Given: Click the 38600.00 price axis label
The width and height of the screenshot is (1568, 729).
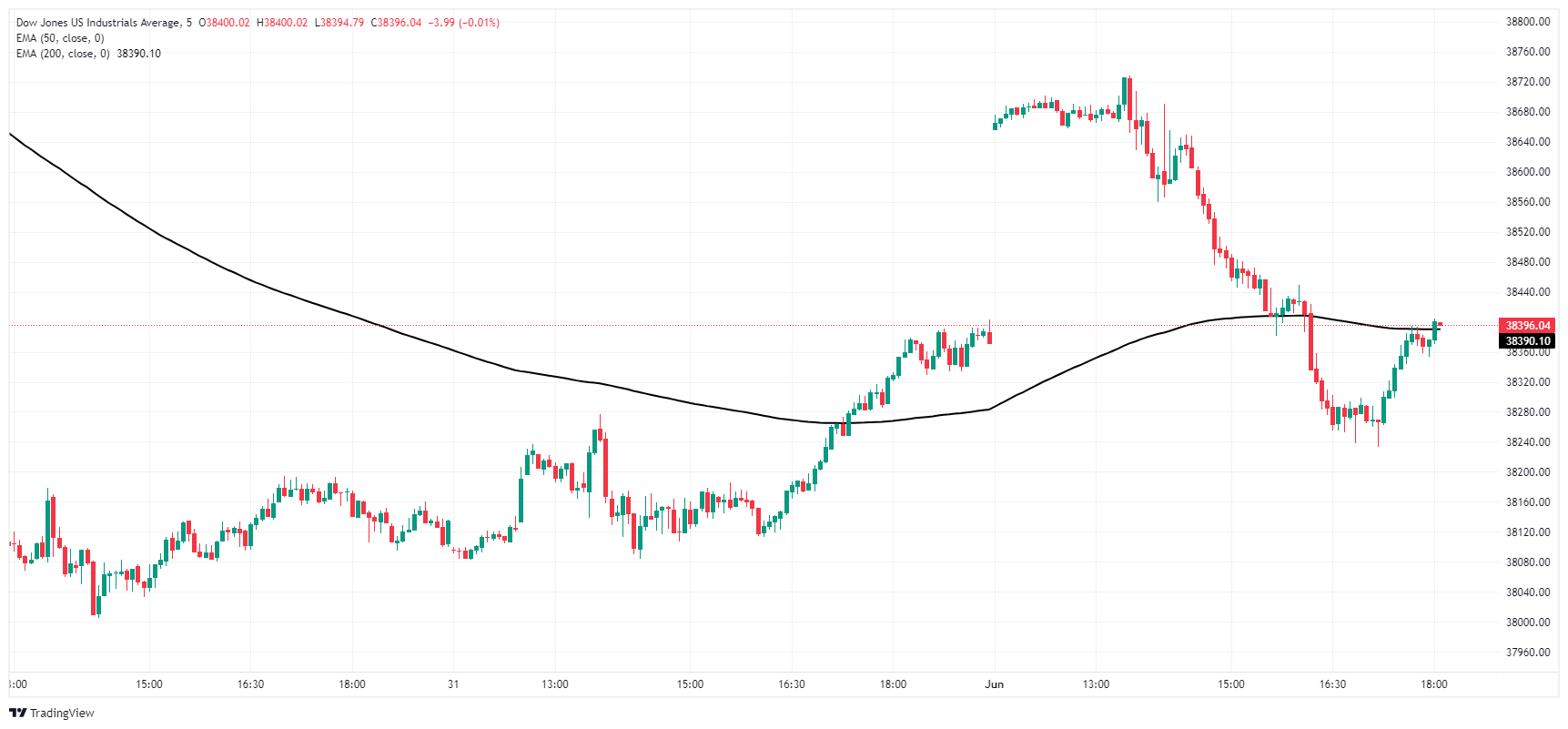Looking at the screenshot, I should [1527, 172].
